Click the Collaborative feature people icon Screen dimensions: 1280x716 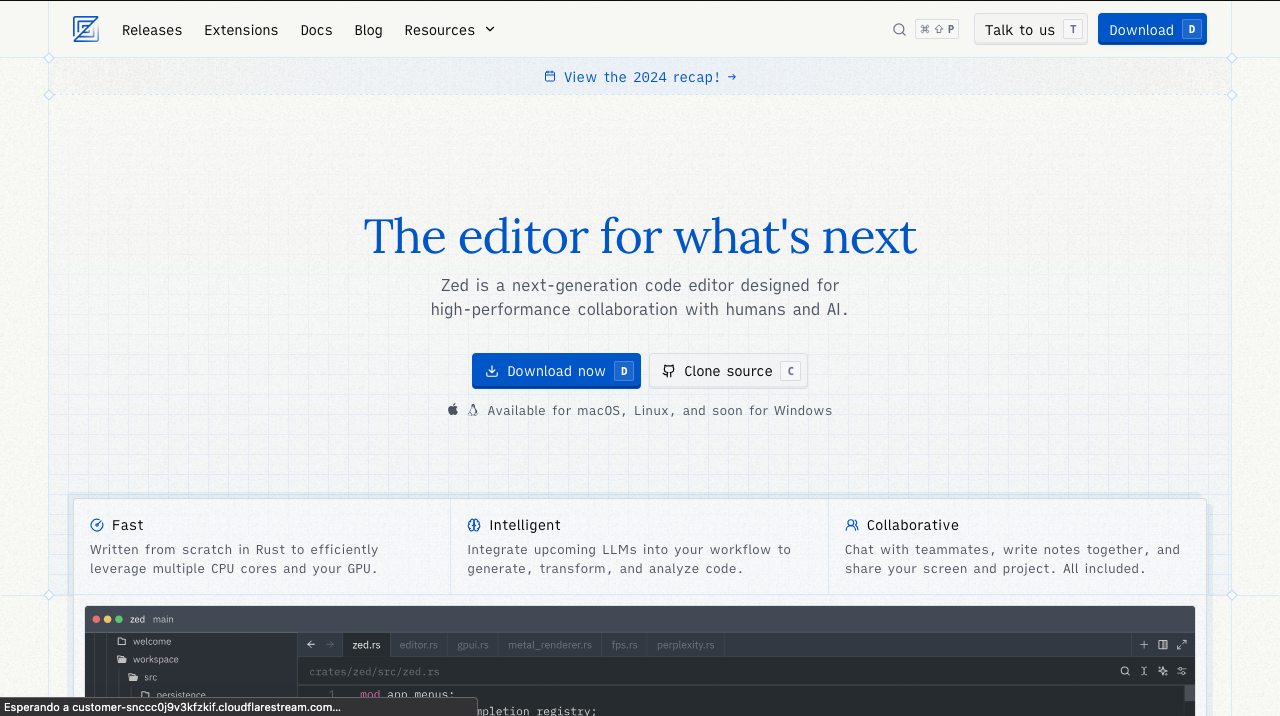pyautogui.click(x=852, y=525)
